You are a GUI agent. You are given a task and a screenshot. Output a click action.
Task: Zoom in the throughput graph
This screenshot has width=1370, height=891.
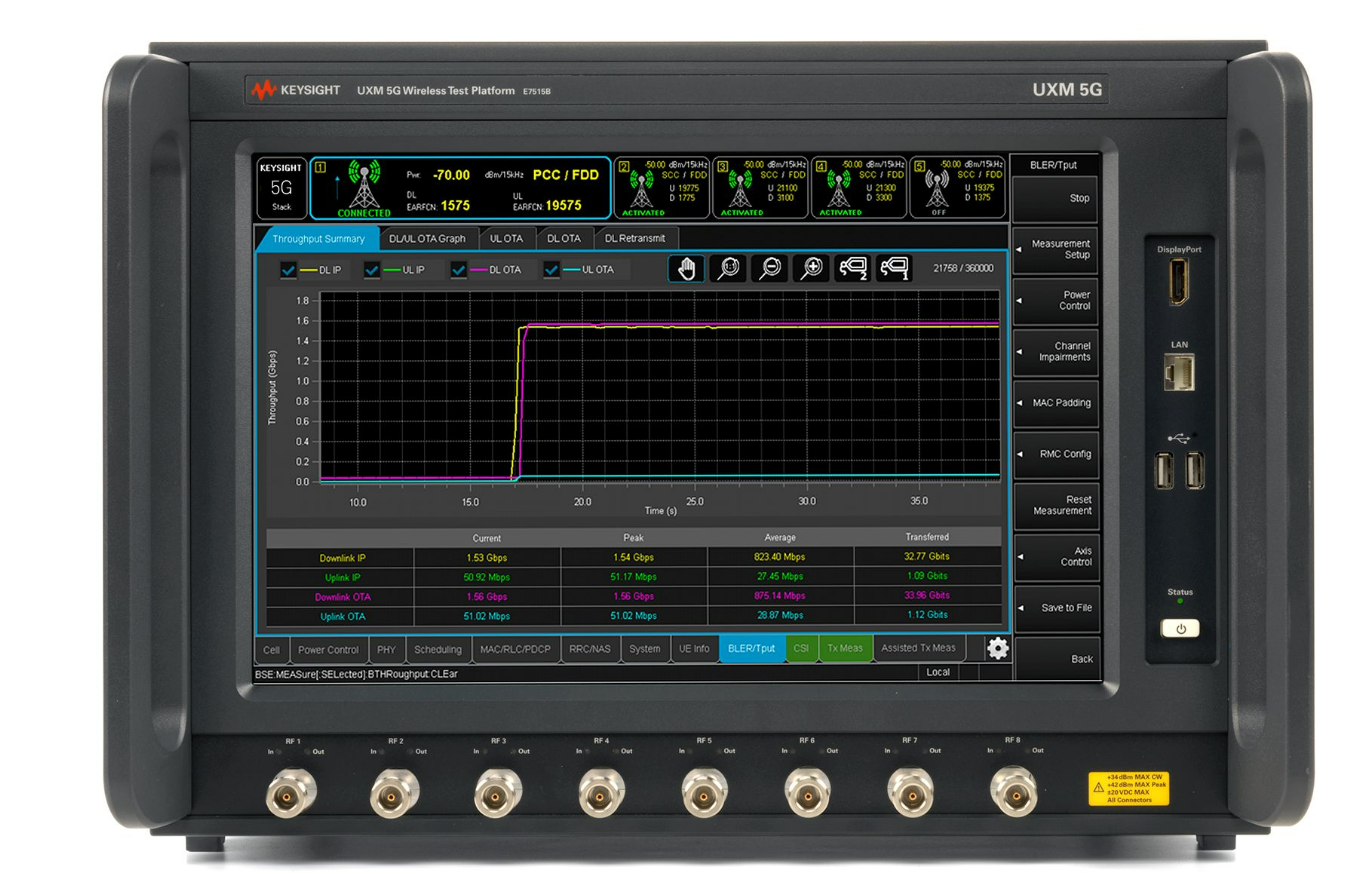point(811,268)
